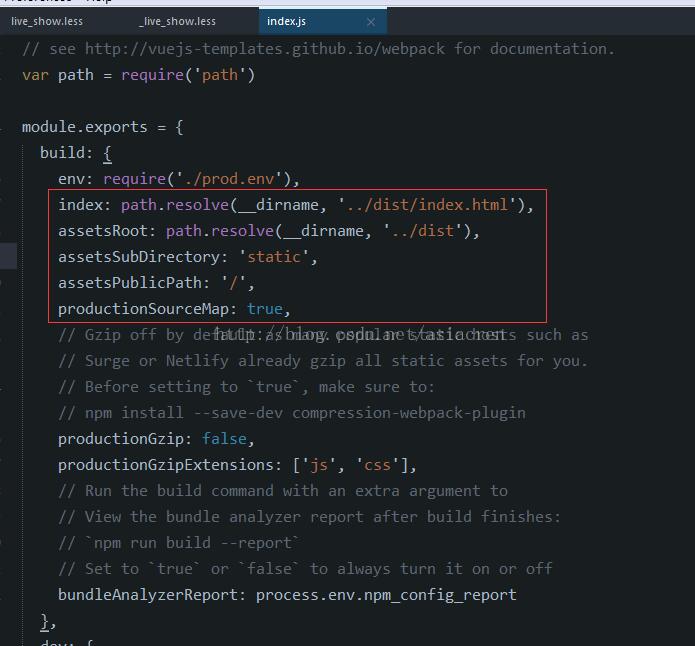This screenshot has height=646, width=695.
Task: Click the 'index: path.resolve' line
Action: (296, 205)
